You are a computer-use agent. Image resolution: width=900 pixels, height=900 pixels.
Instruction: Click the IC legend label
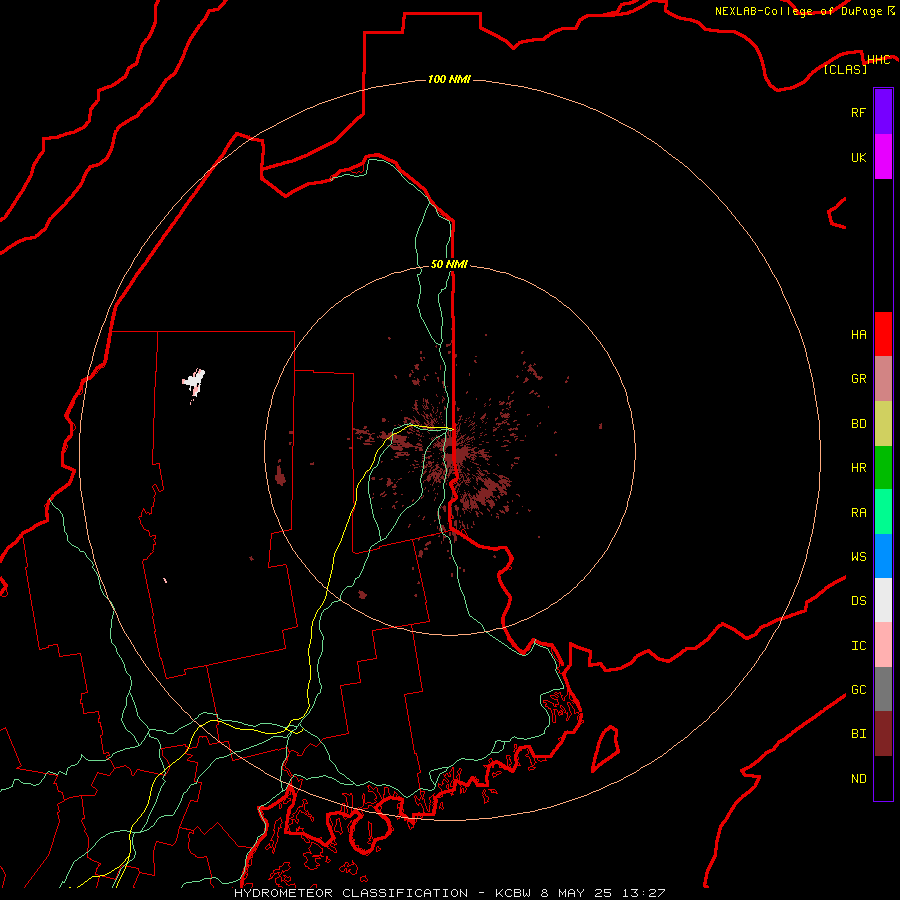click(x=858, y=646)
